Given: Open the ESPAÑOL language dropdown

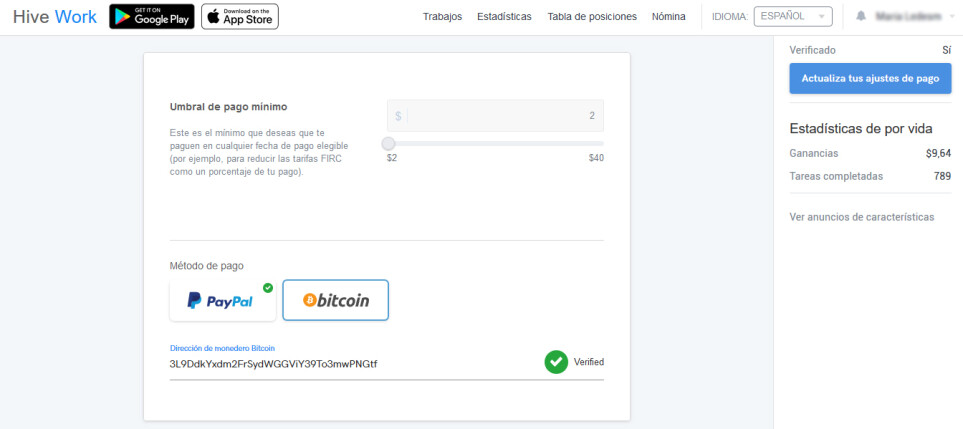Looking at the screenshot, I should 793,17.
